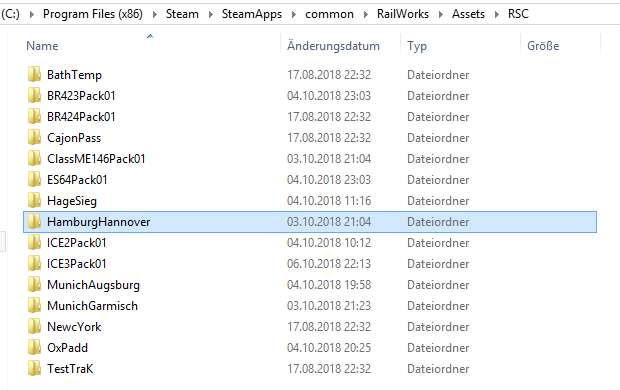The width and height of the screenshot is (620, 390).
Task: Select the ICE3Pack01 folder name
Action: point(77,263)
